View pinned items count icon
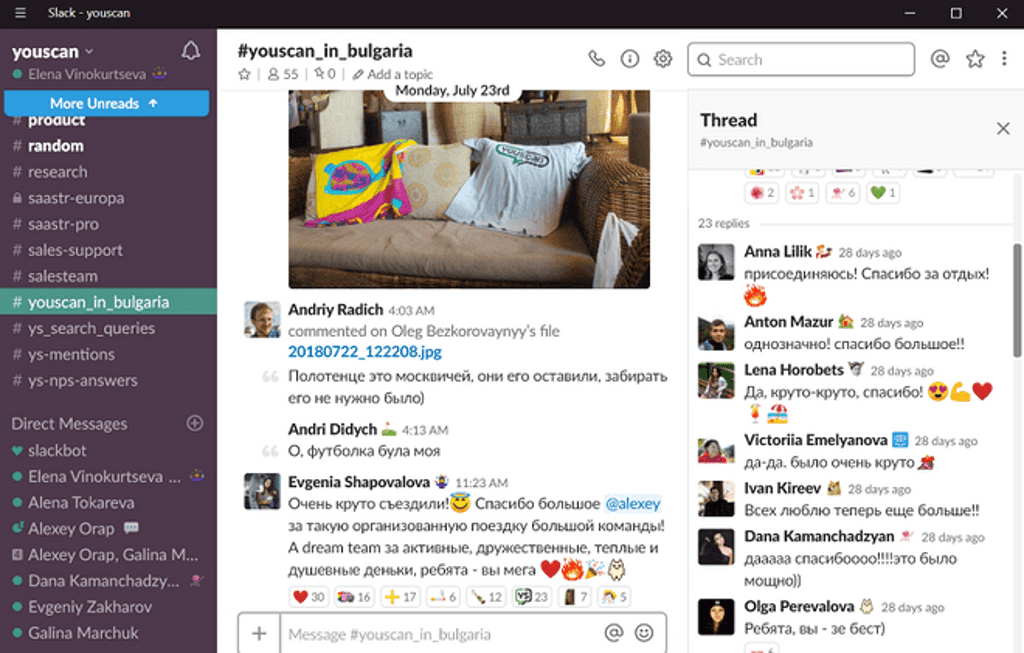Image resolution: width=1024 pixels, height=653 pixels. tap(325, 74)
